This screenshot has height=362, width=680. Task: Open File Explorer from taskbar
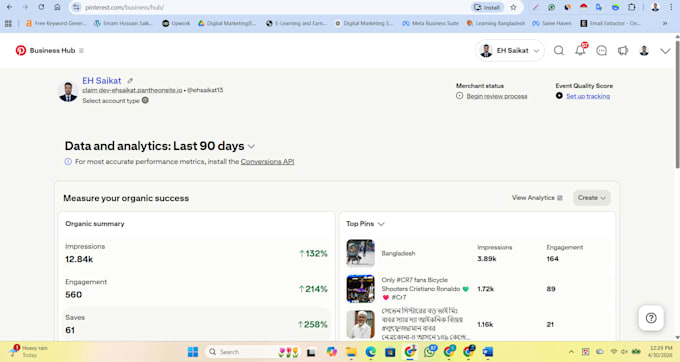click(351, 352)
